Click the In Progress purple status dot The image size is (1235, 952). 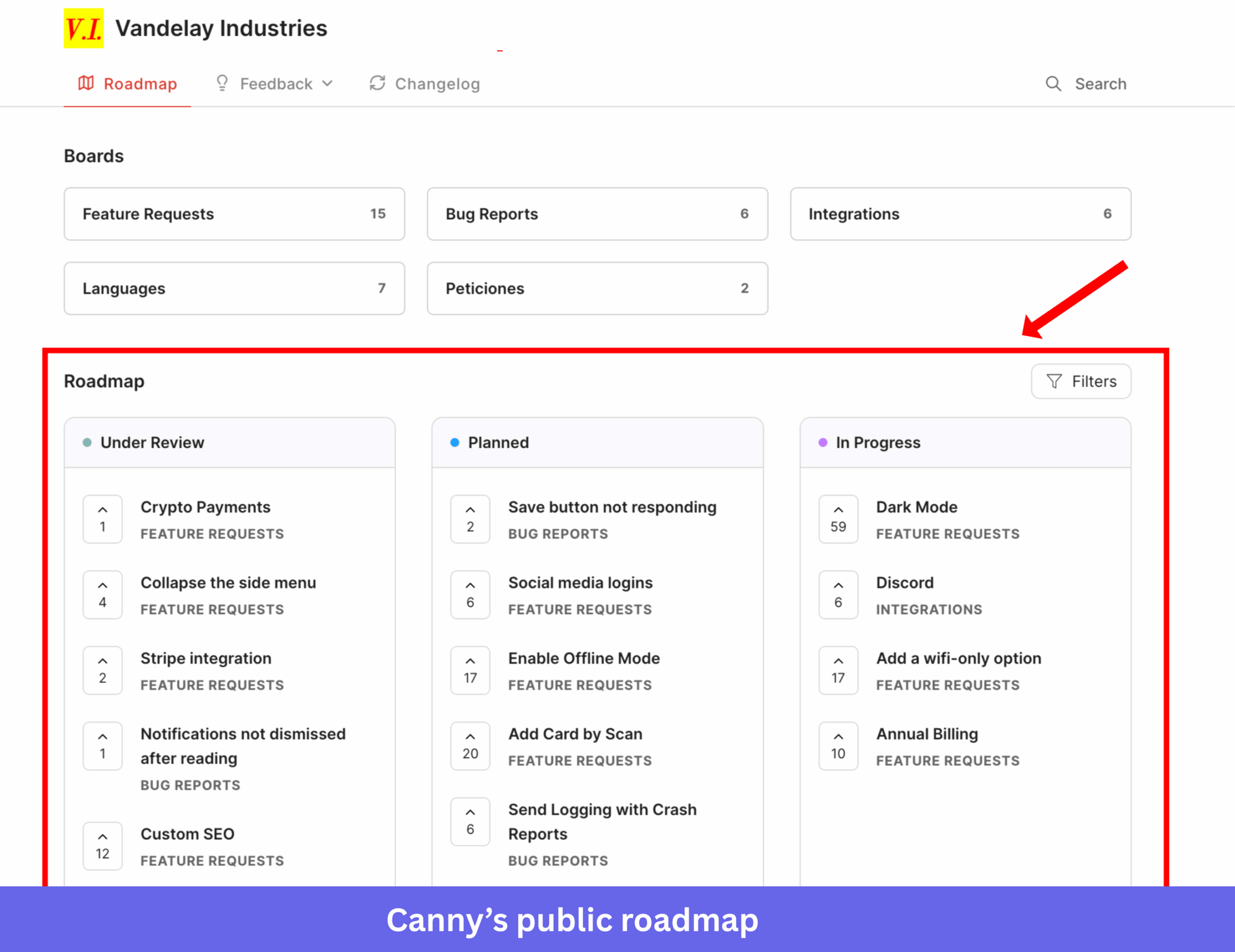(822, 442)
